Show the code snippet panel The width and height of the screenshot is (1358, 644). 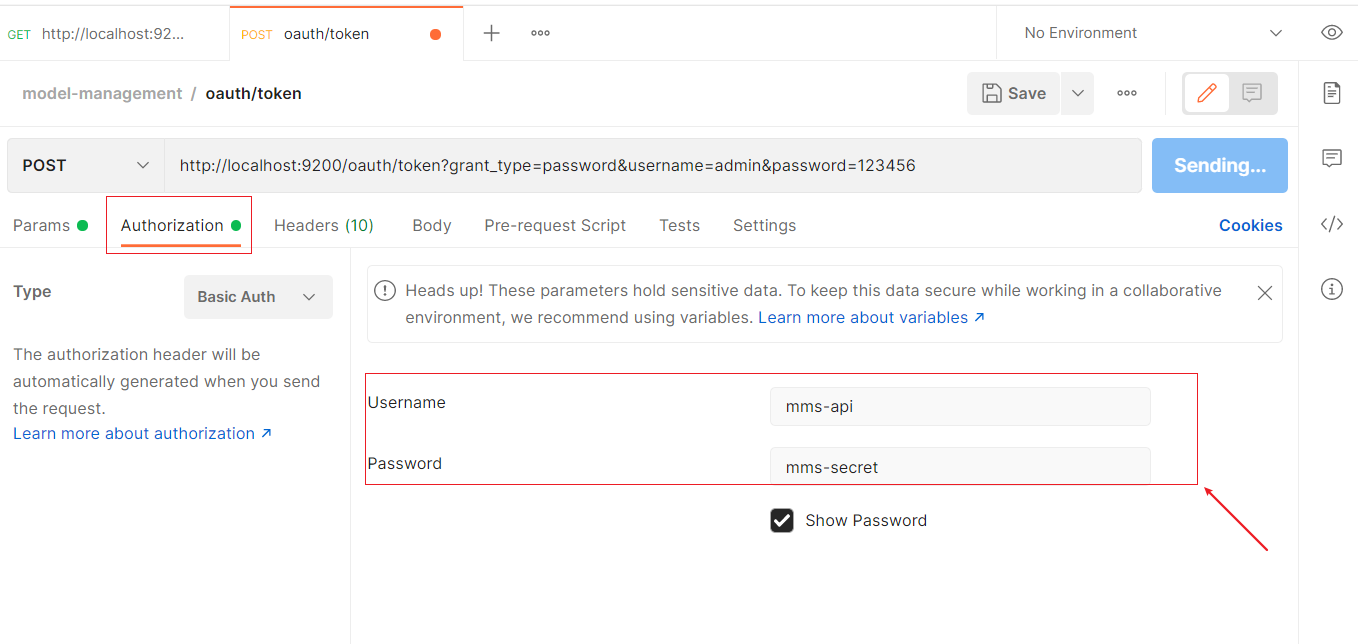tap(1331, 224)
